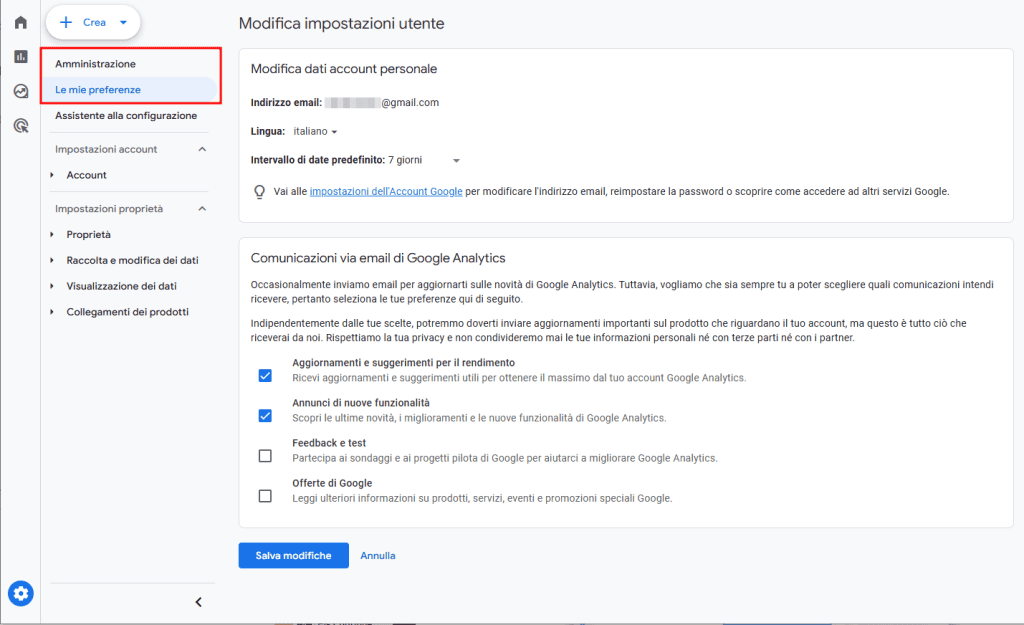
Task: Click the Modifica impostazioni utente heading
Action: (342, 24)
